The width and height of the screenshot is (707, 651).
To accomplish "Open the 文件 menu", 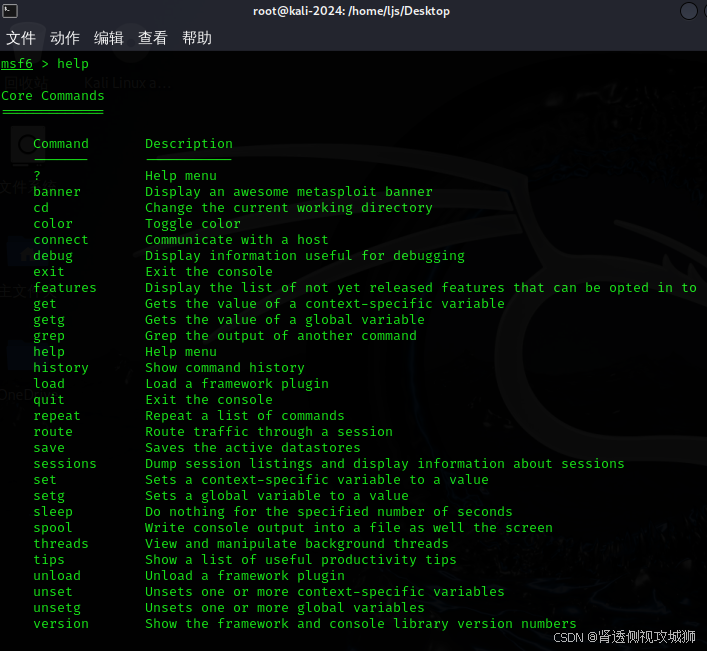I will [x=21, y=38].
